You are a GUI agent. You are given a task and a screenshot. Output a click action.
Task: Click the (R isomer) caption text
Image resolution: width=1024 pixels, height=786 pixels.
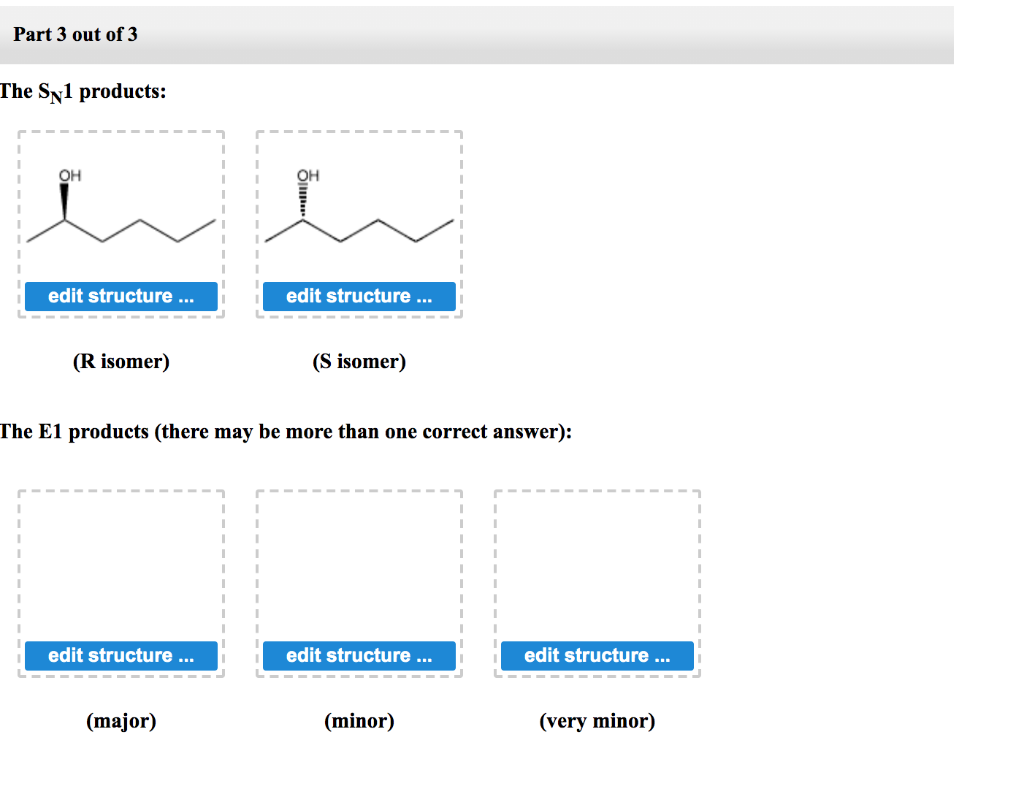click(x=121, y=361)
